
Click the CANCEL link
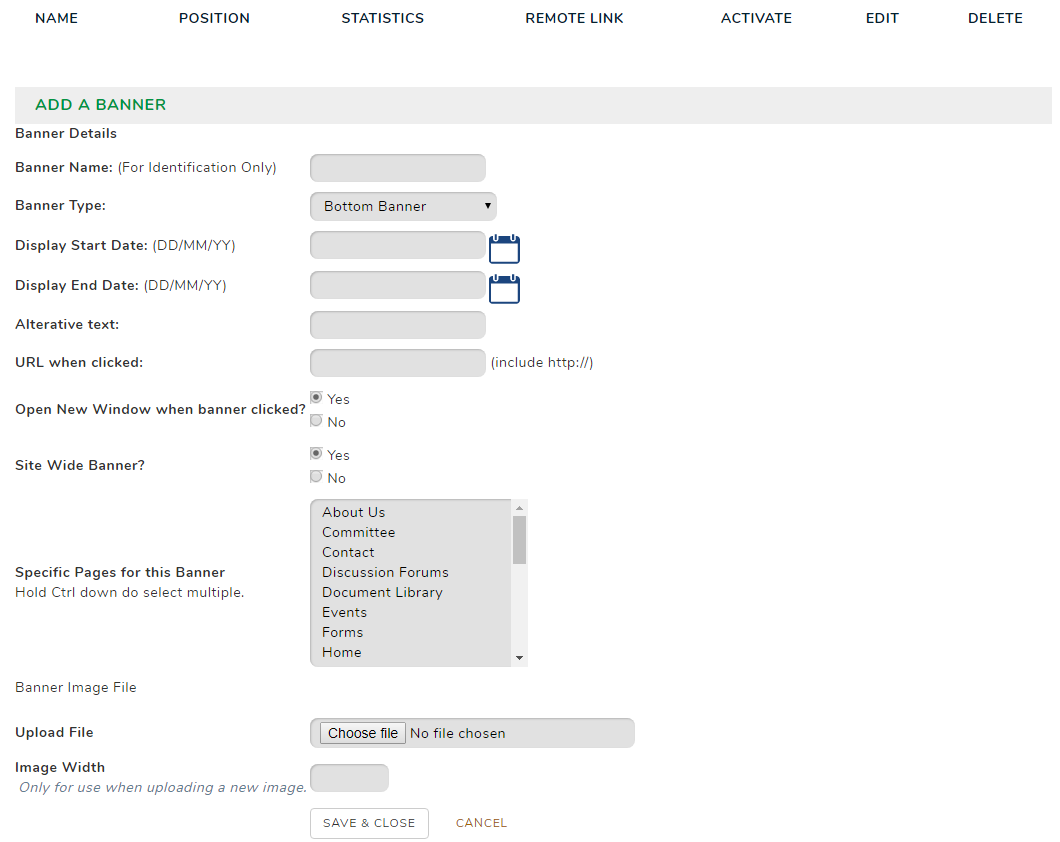481,823
